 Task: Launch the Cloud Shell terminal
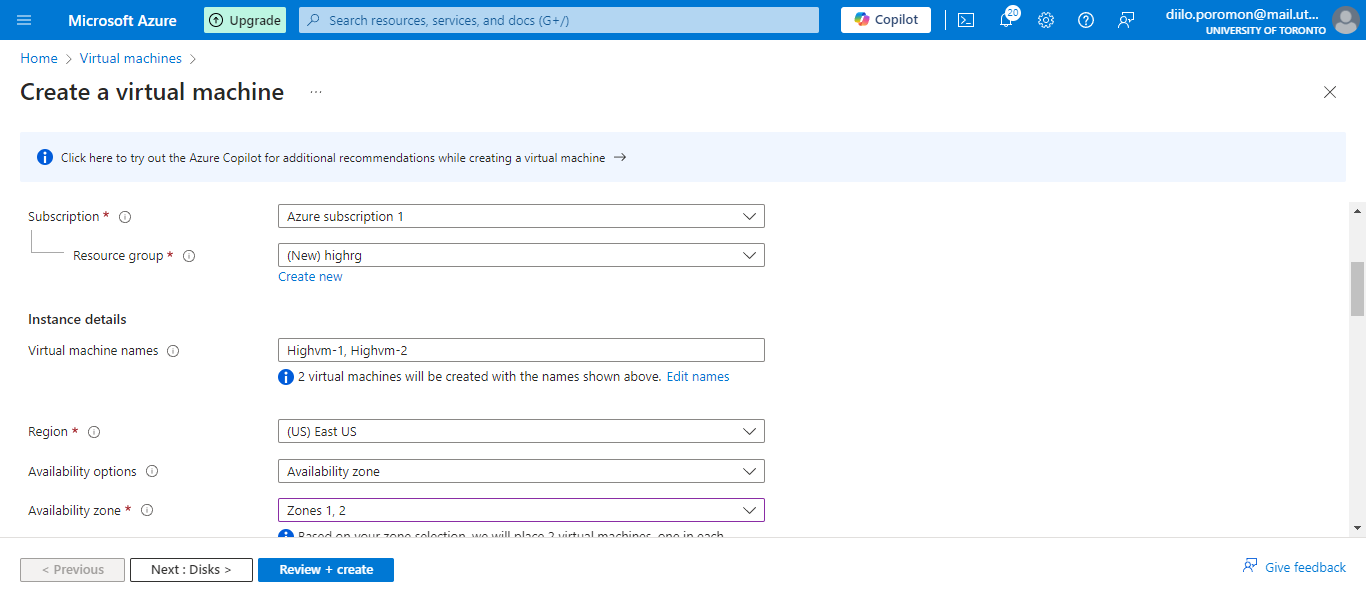[965, 19]
